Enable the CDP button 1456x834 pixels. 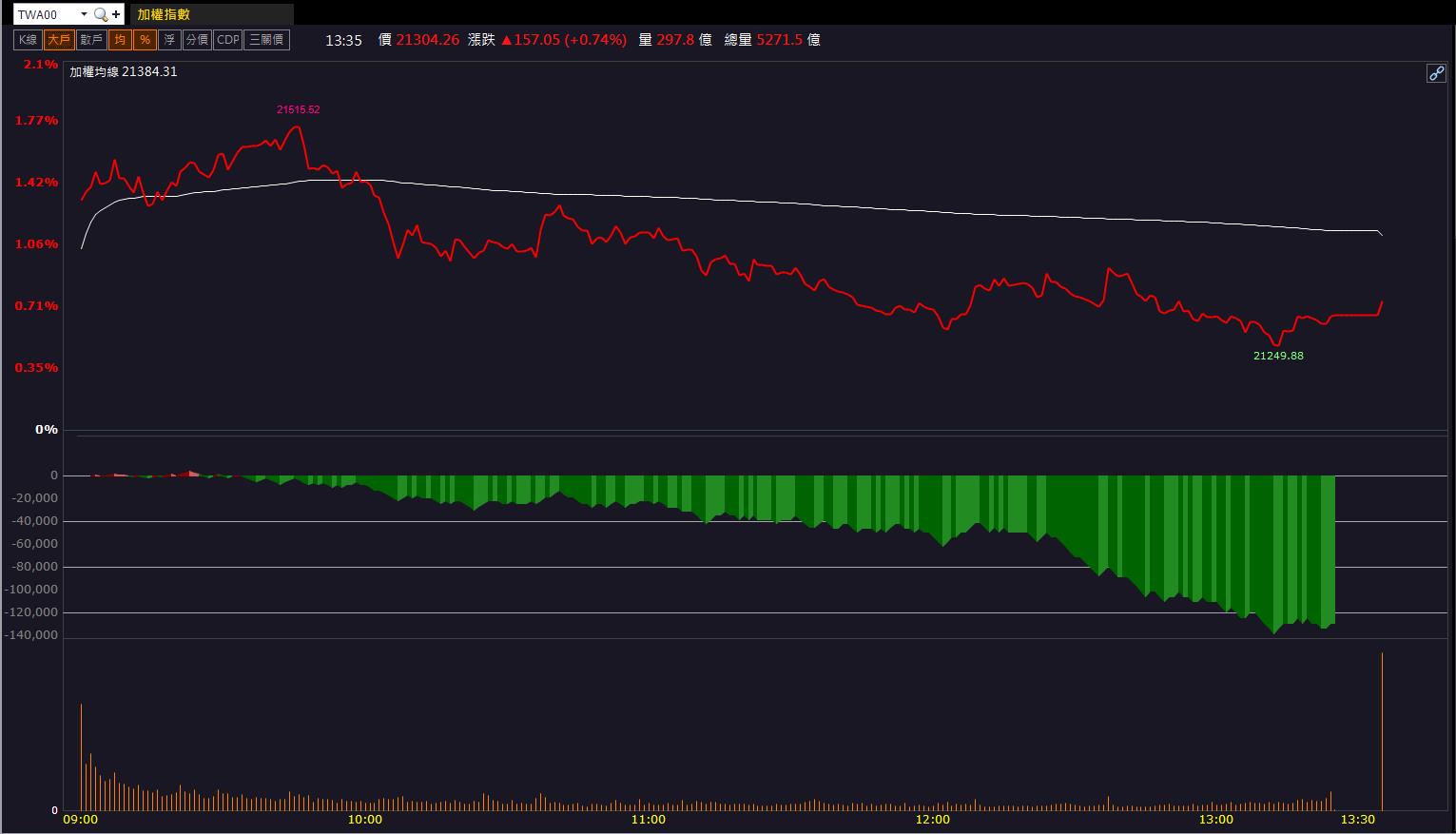pos(228,40)
